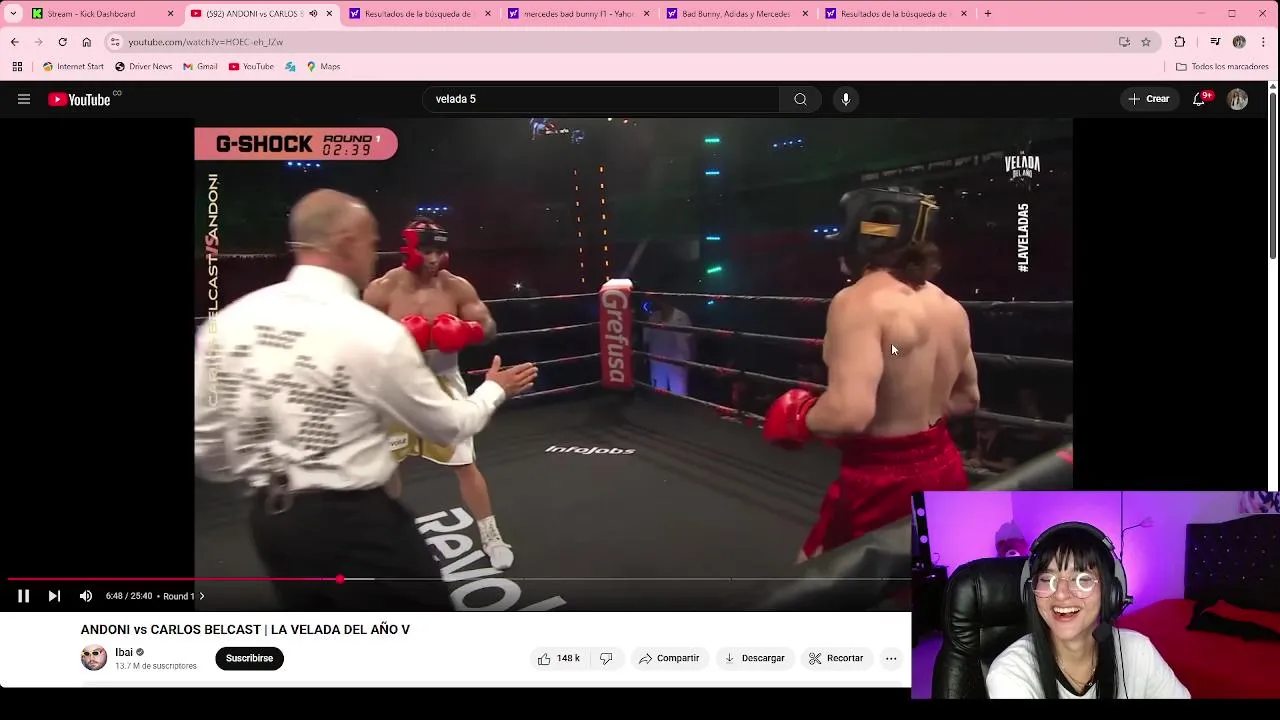Close the Bad Bunny, Adidas y Mercedes tab
The height and width of the screenshot is (720, 1280).
805,14
